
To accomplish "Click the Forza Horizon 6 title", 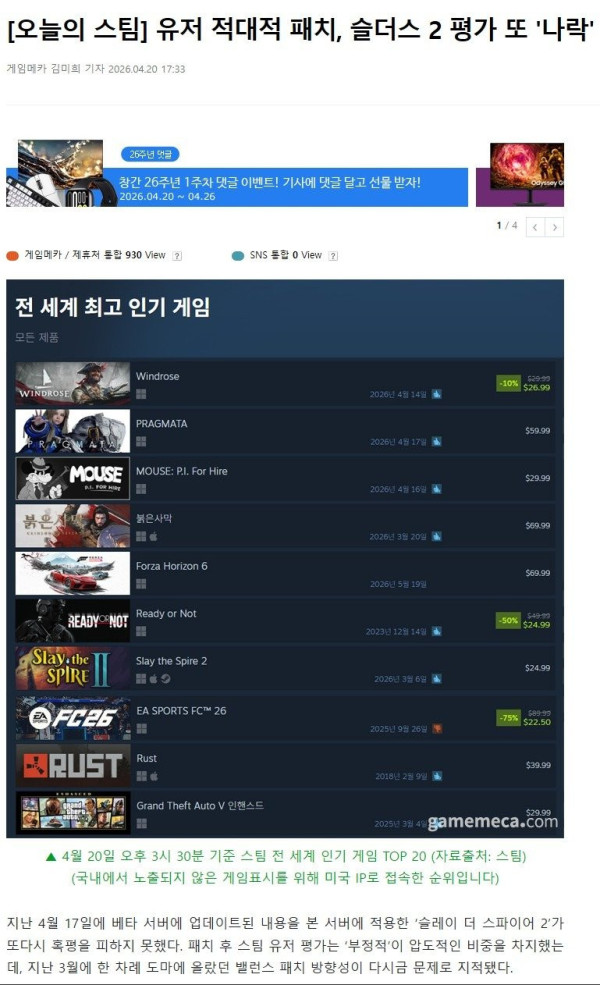I will click(172, 566).
